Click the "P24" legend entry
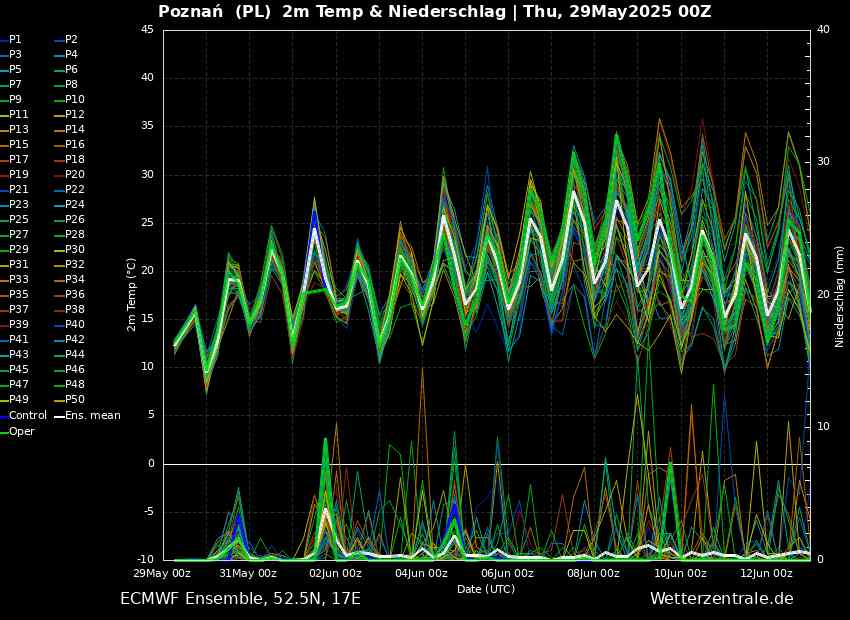The image size is (850, 620). [69, 204]
